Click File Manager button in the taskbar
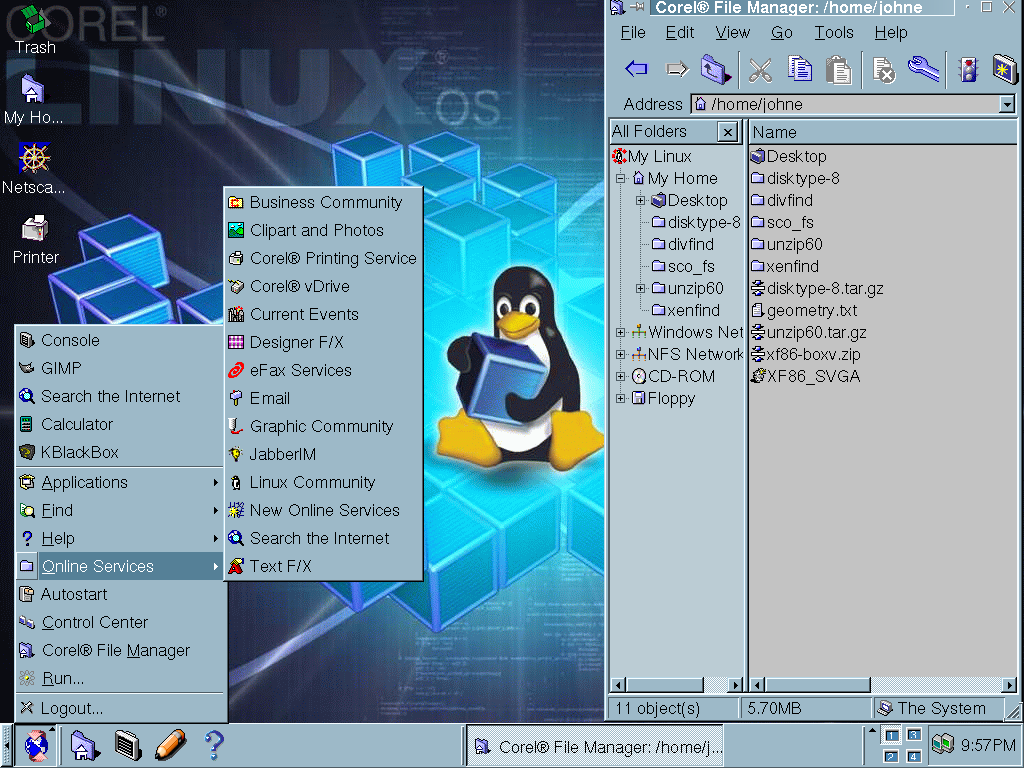 596,746
